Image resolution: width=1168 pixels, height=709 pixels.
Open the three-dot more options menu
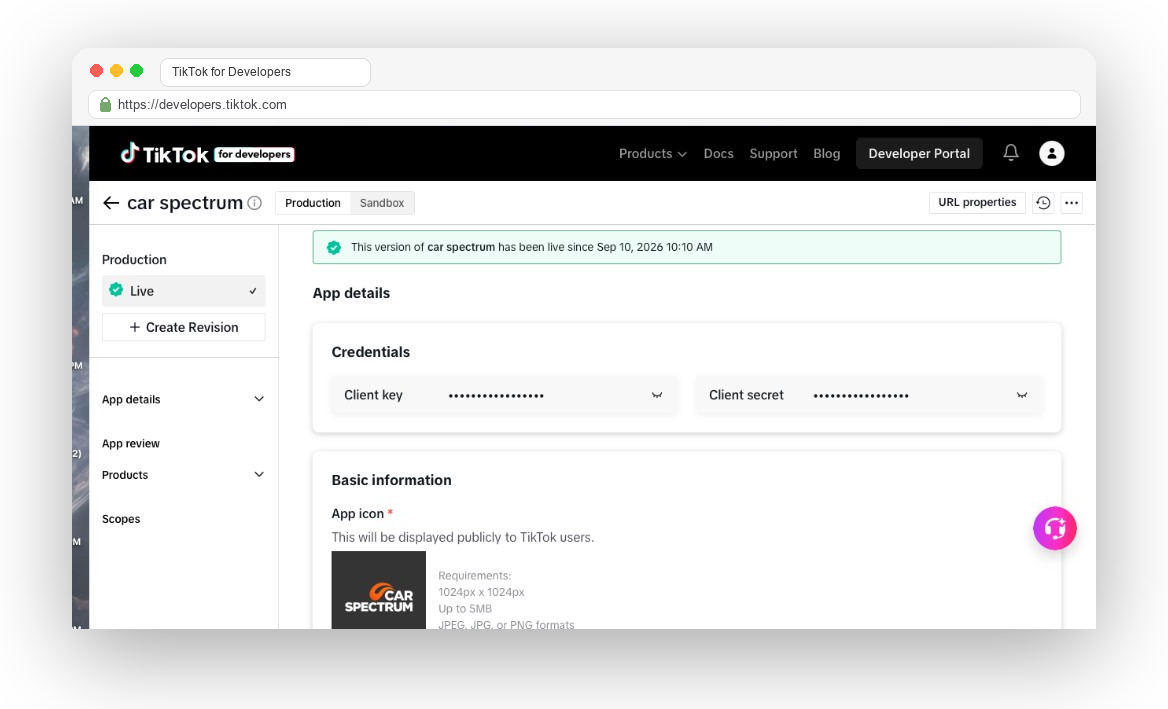click(x=1071, y=203)
